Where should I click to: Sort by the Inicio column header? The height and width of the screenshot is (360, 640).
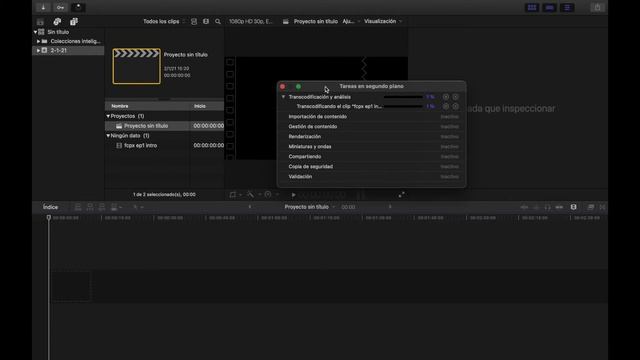tap(200, 106)
